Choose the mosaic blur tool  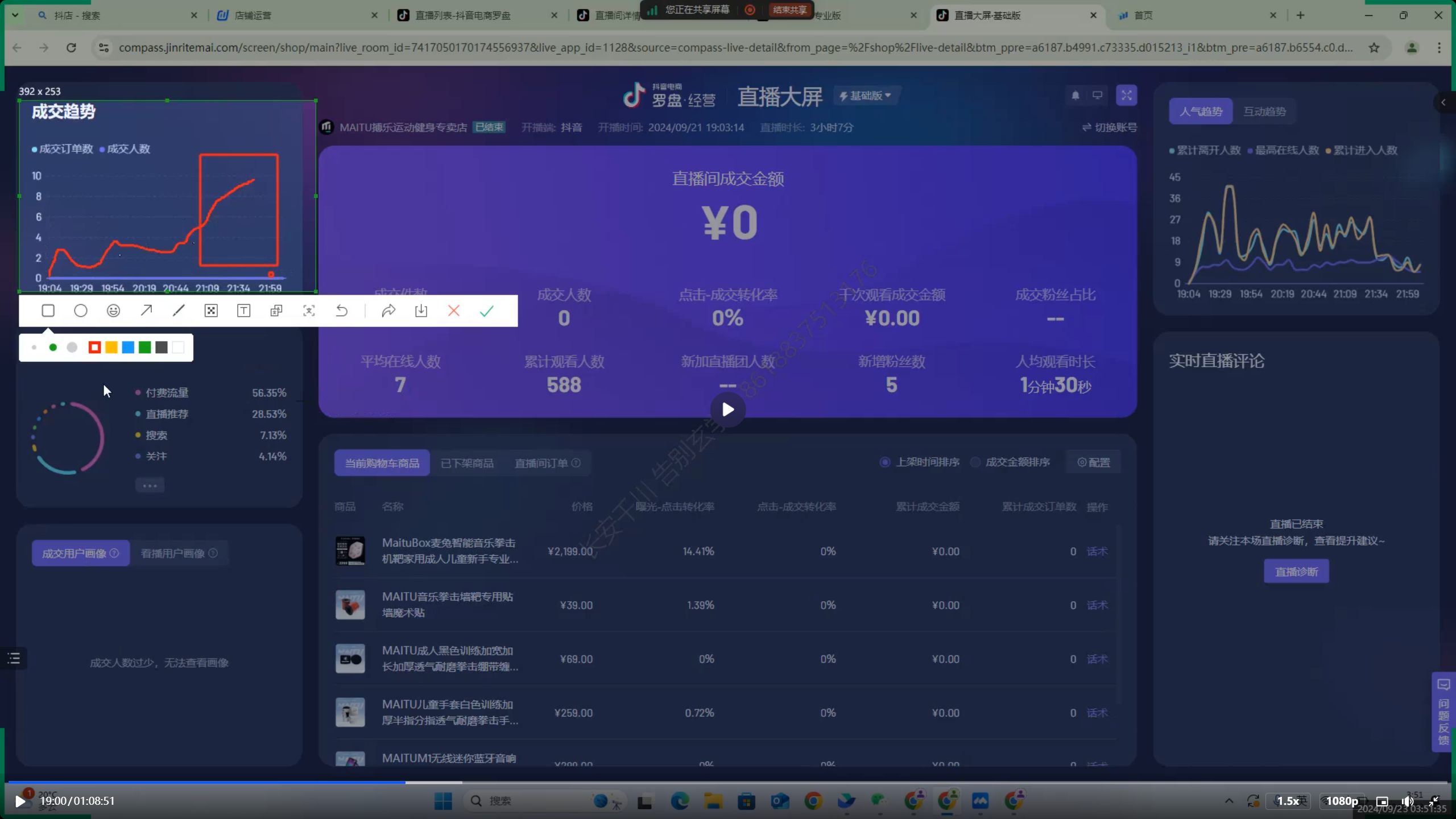point(211,311)
